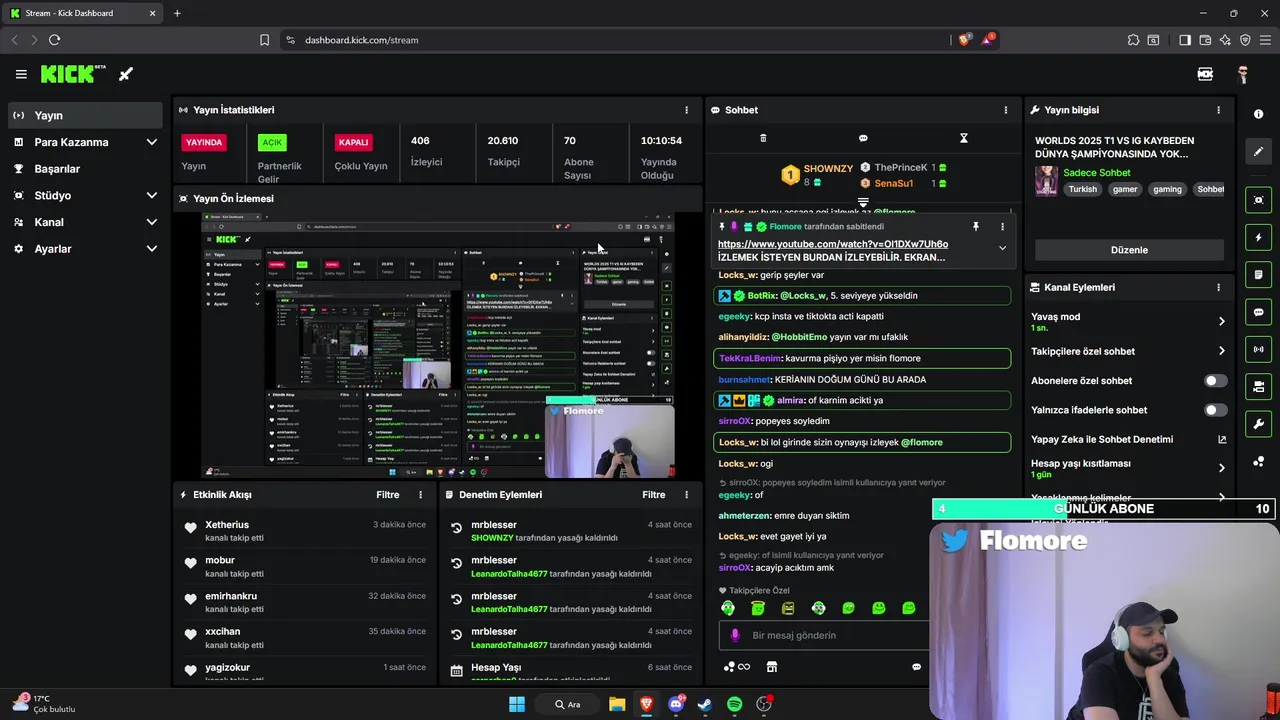1280x720 pixels.
Task: Click the gamer tag
Action: point(1124,189)
